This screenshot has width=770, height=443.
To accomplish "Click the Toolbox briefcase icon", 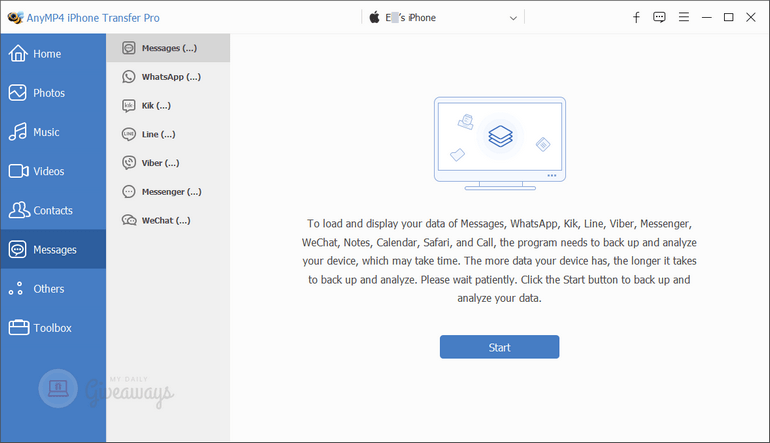I will pos(19,327).
